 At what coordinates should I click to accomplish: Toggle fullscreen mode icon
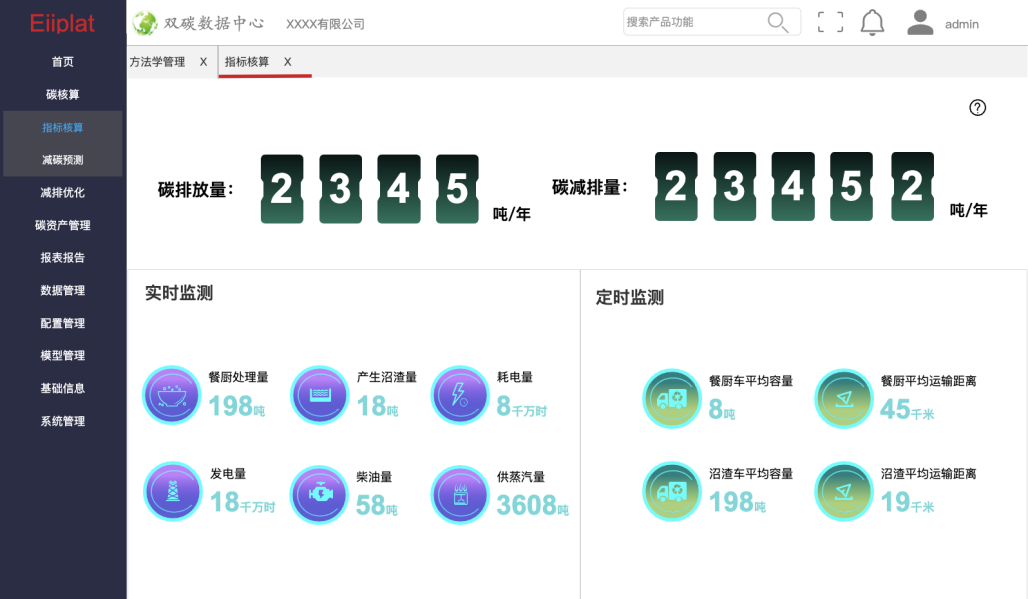(x=830, y=22)
